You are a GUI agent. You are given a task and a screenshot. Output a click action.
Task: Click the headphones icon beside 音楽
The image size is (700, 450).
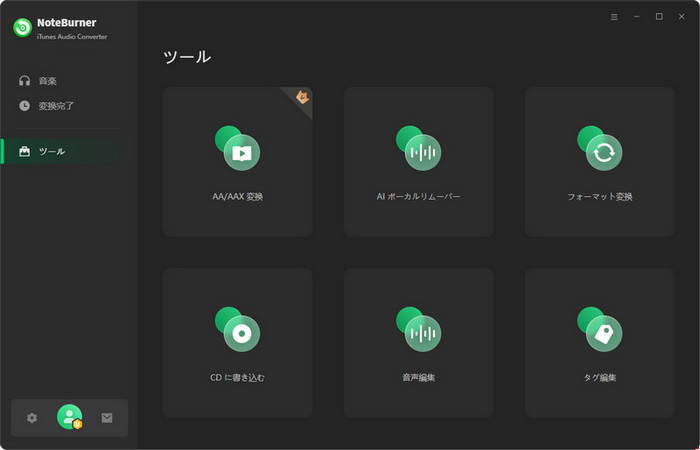(24, 80)
